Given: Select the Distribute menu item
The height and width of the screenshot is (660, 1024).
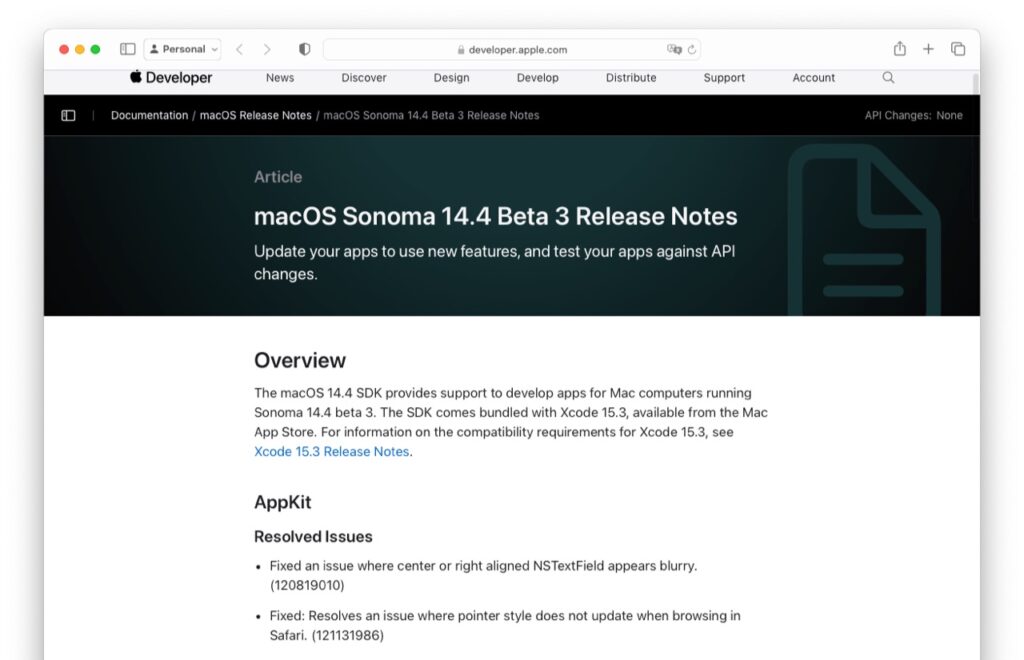Looking at the screenshot, I should tap(630, 77).
